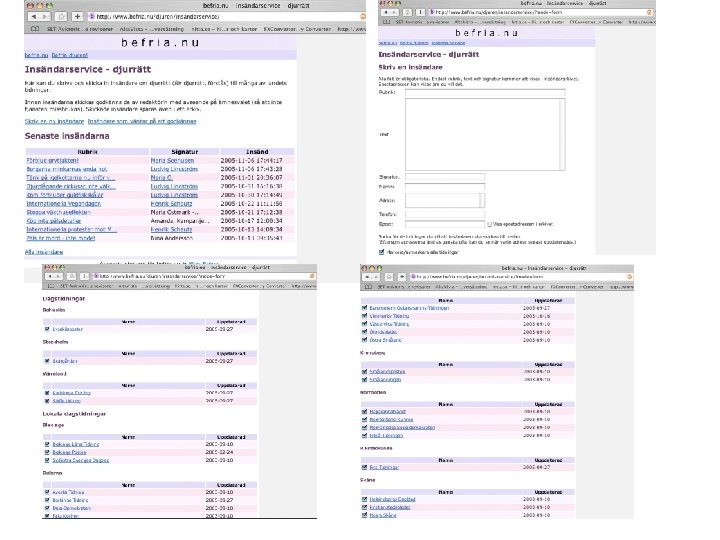Open 'Internationella Vegandagen' letter link

(x=63, y=203)
